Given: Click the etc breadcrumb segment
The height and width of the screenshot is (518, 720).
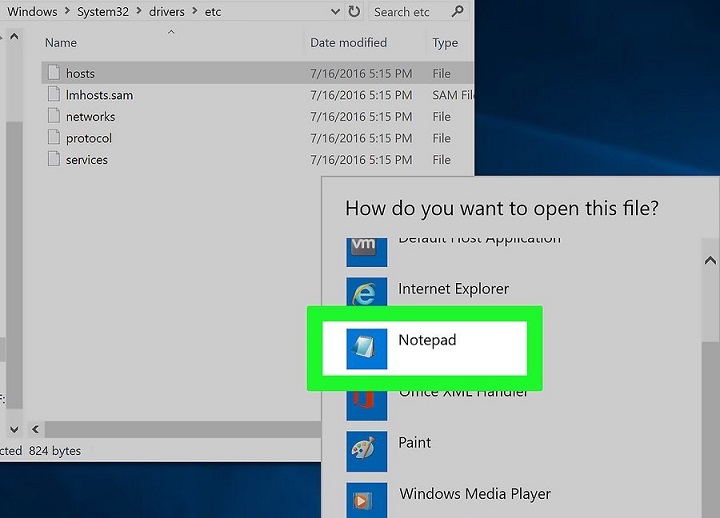Looking at the screenshot, I should (213, 11).
